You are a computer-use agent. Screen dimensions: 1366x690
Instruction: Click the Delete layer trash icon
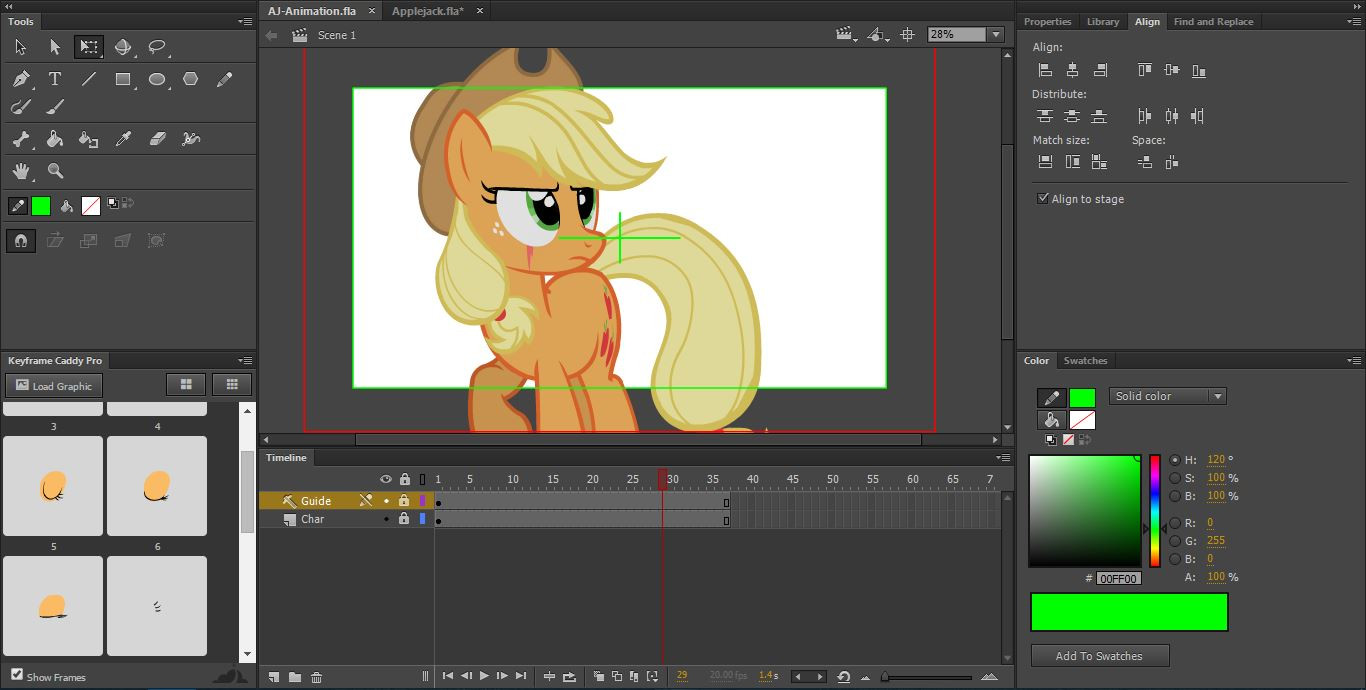[x=317, y=677]
